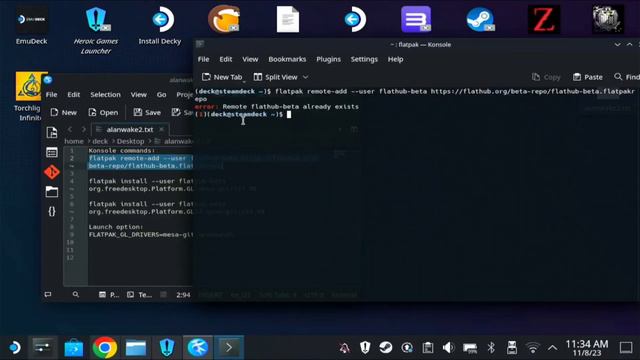Open the View menu in Konsole
The image size is (640, 360).
click(x=250, y=59)
